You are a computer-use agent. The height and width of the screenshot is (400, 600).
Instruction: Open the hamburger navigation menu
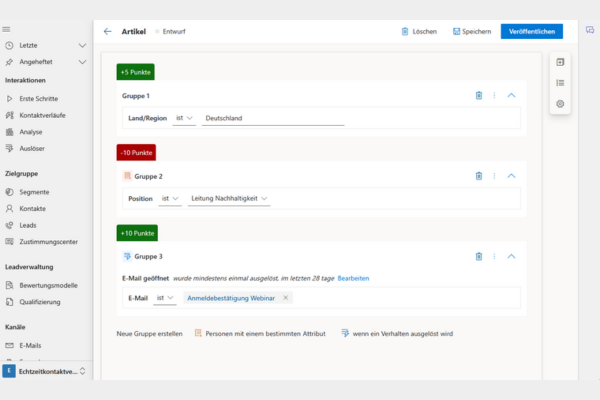(6, 29)
